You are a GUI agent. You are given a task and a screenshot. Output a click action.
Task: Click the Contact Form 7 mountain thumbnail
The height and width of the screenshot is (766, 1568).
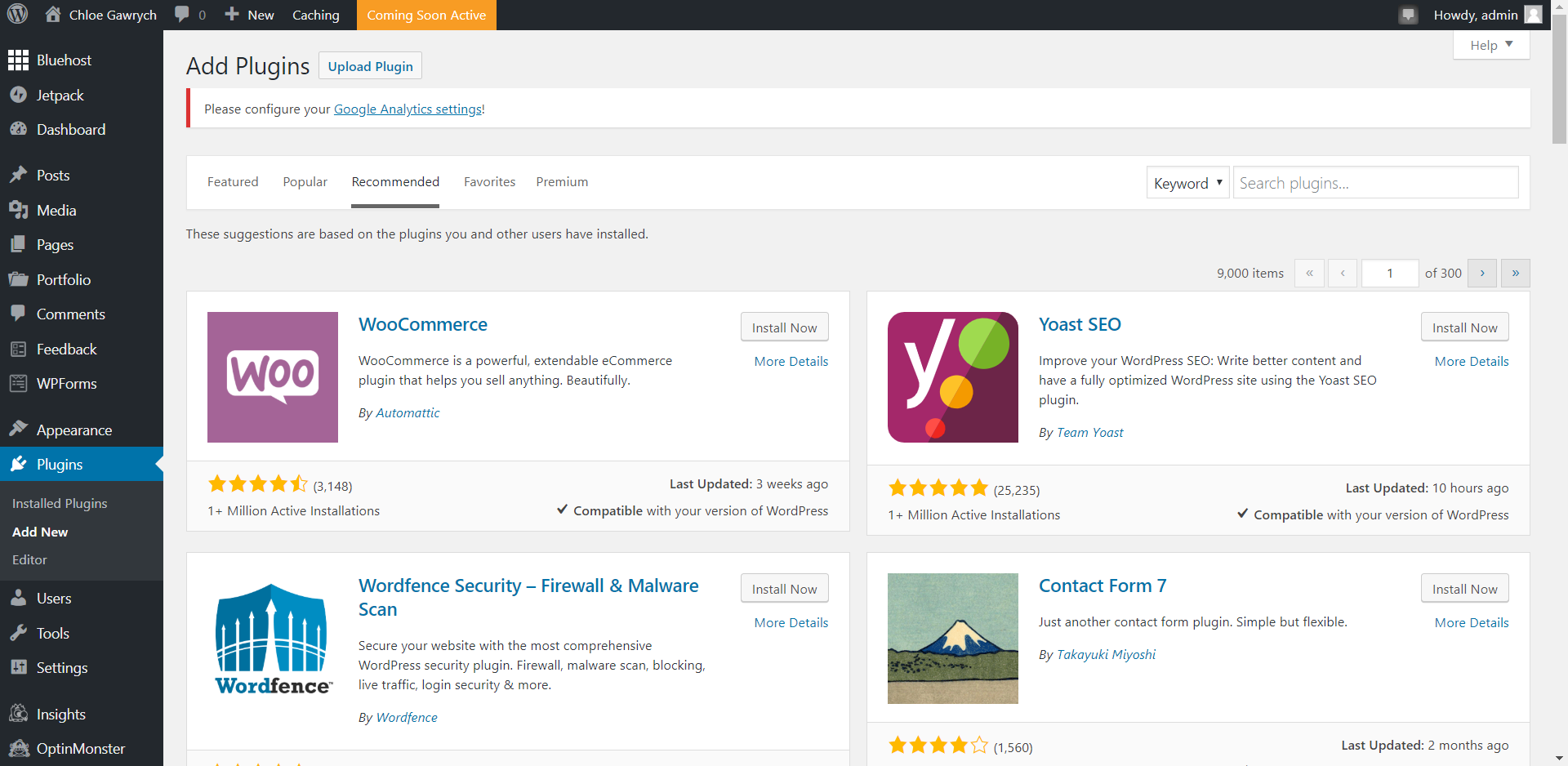pyautogui.click(x=953, y=639)
